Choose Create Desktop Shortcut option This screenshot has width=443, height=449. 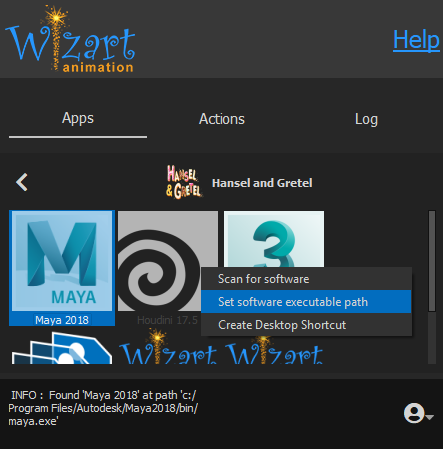[x=306, y=325]
